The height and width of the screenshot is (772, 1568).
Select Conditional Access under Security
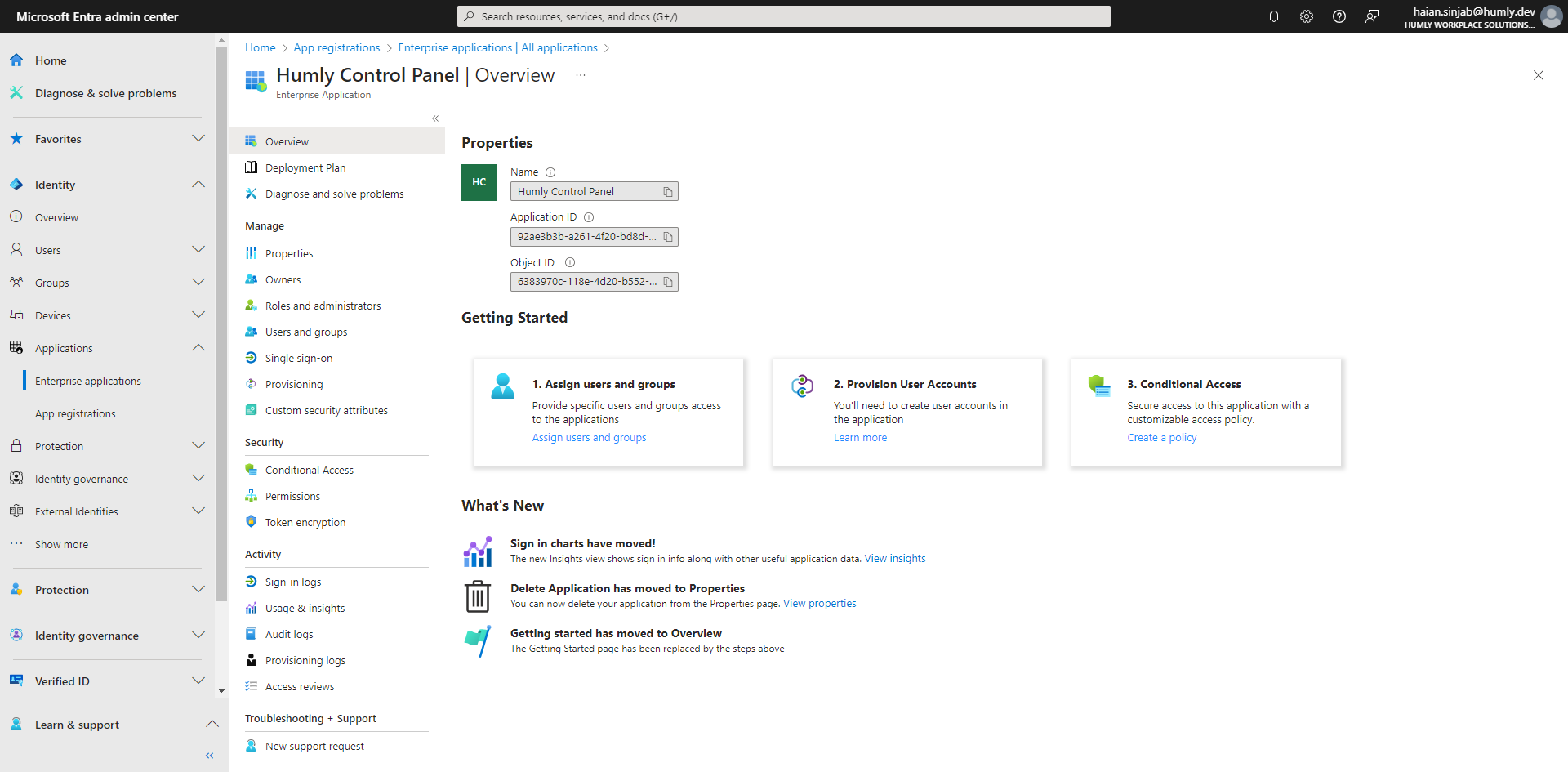tap(309, 470)
